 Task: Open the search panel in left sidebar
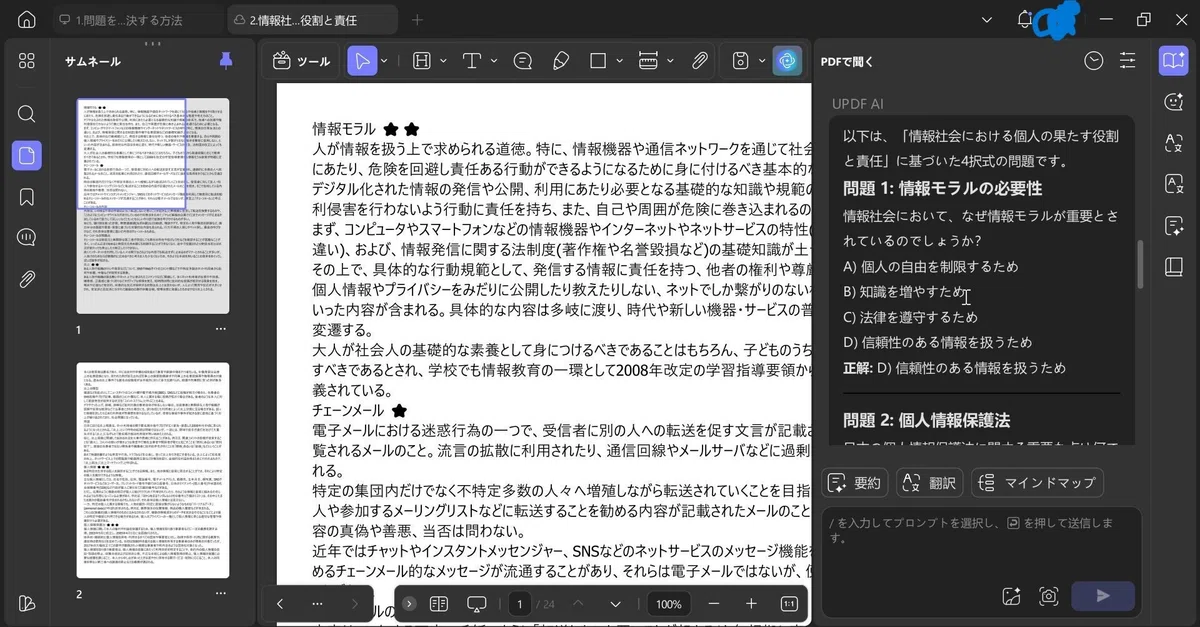coord(27,113)
